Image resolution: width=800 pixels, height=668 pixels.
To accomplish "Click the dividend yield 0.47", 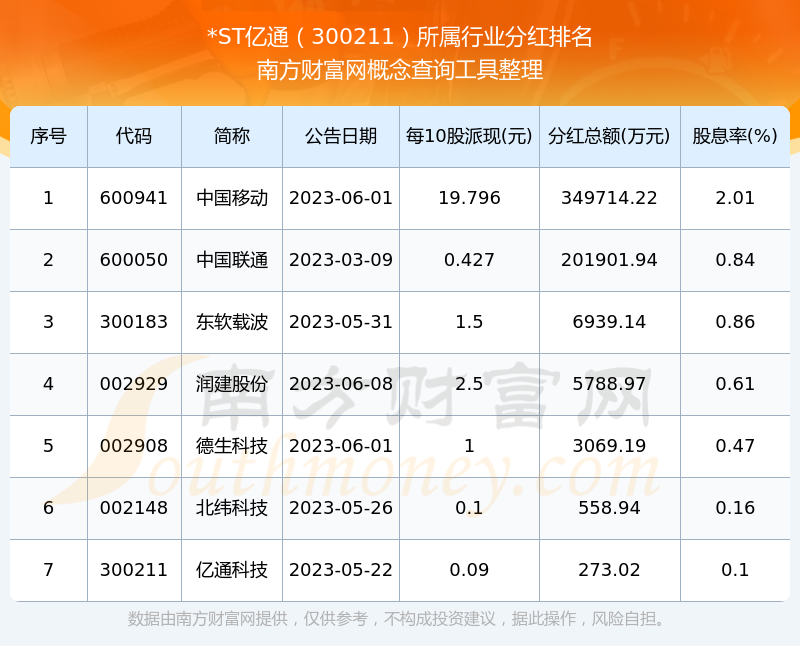I will (735, 446).
